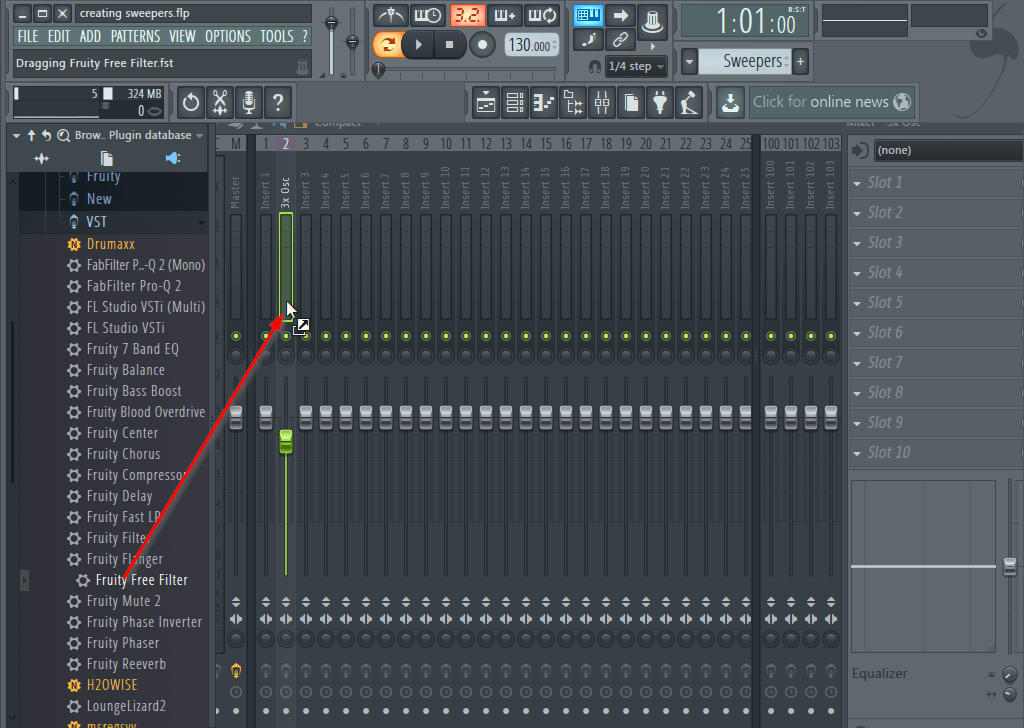Open the FILE menu
Viewport: 1024px width, 728px height.
pyautogui.click(x=28, y=37)
